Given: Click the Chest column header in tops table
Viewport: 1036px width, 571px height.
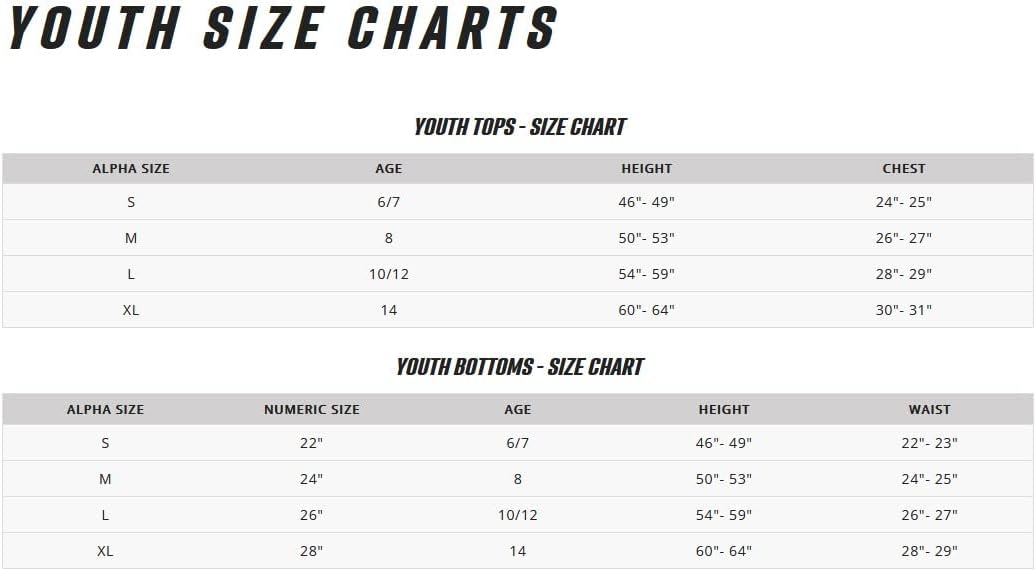Looking at the screenshot, I should (x=904, y=169).
